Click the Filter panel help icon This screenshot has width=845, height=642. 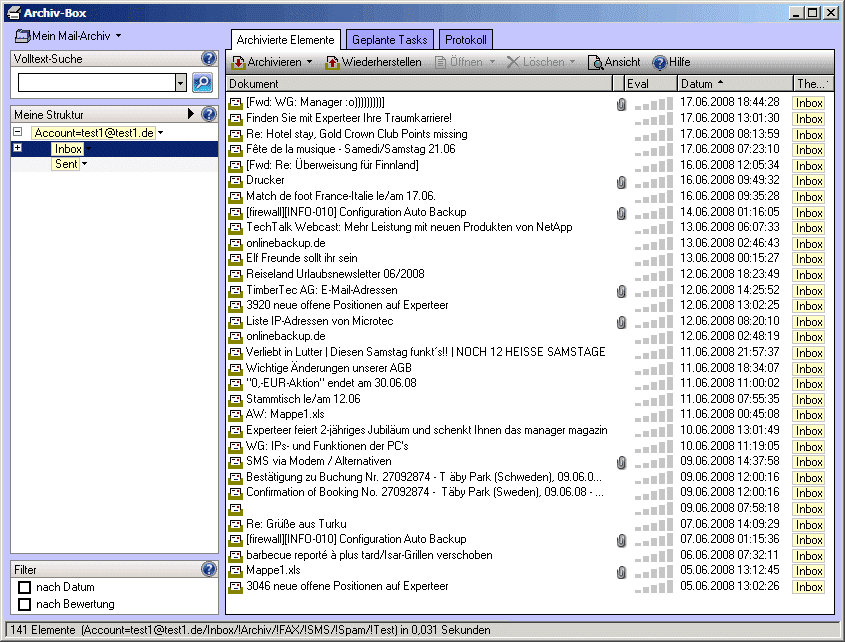pos(209,569)
